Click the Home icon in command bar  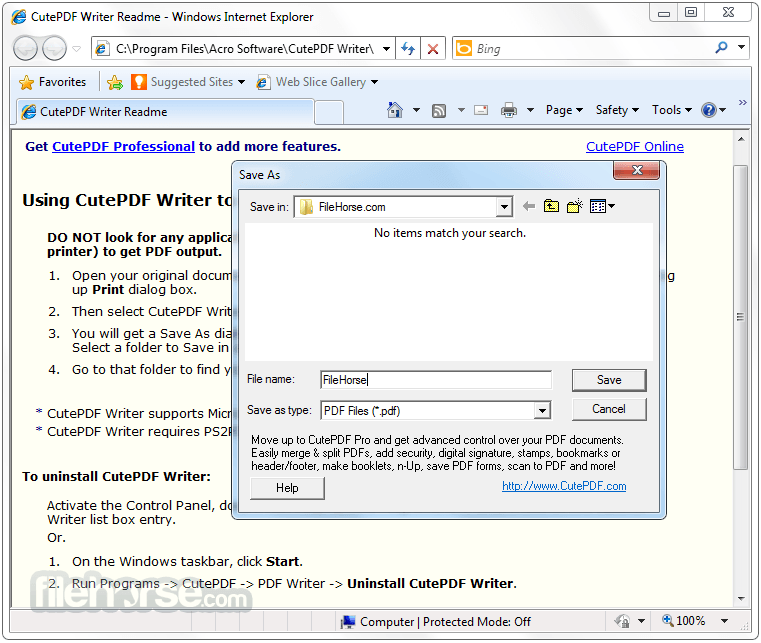click(x=395, y=111)
